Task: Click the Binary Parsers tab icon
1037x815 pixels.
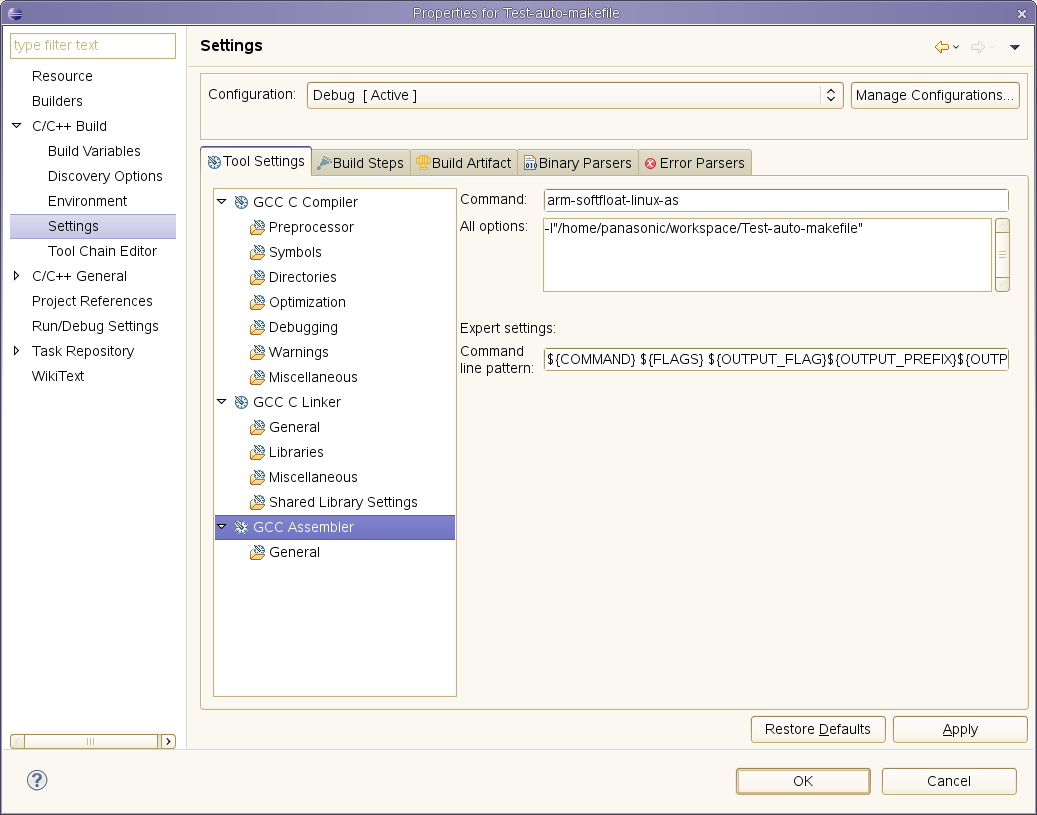Action: coord(530,163)
